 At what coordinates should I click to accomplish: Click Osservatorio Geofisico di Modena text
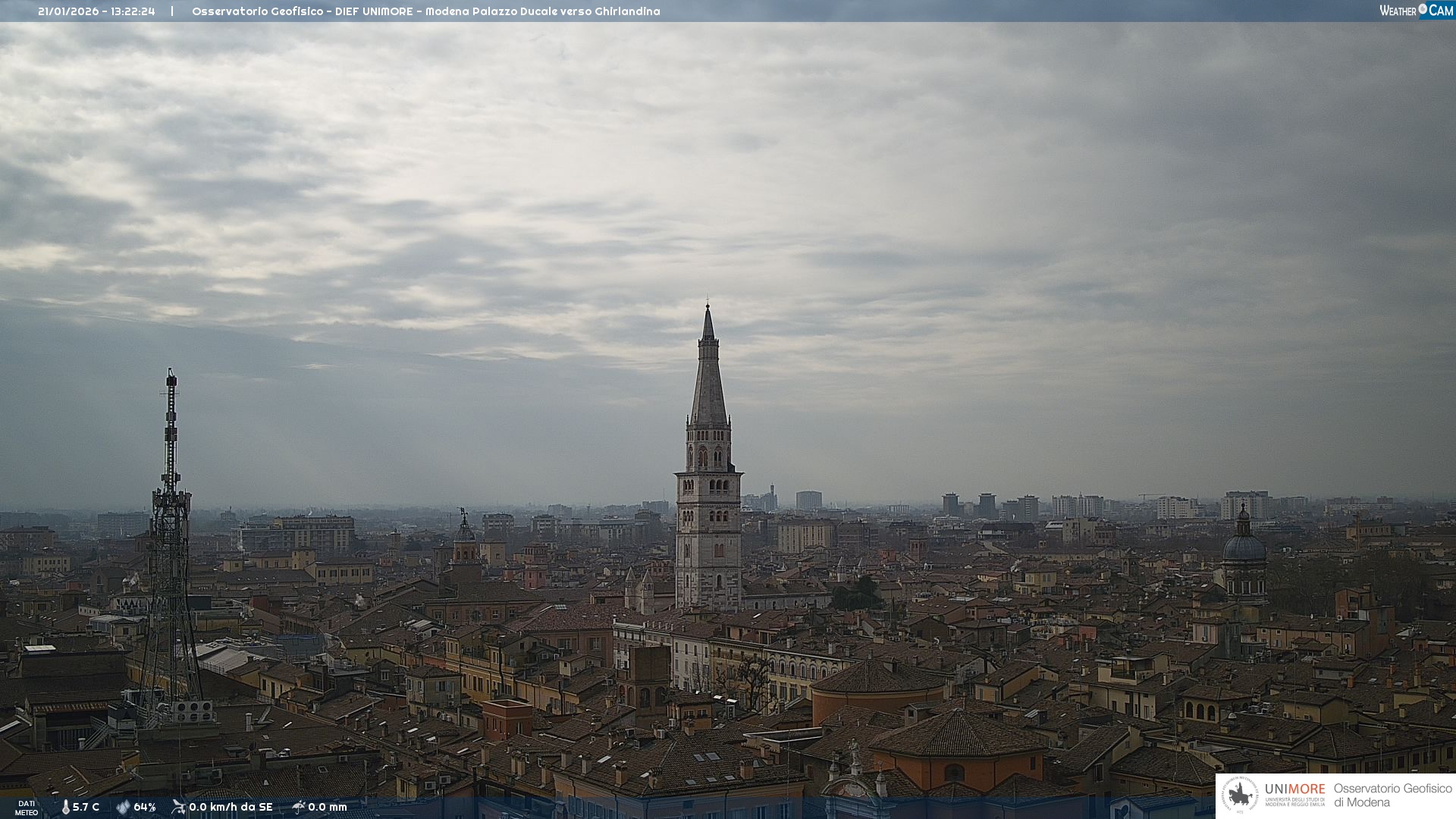pos(1392,795)
